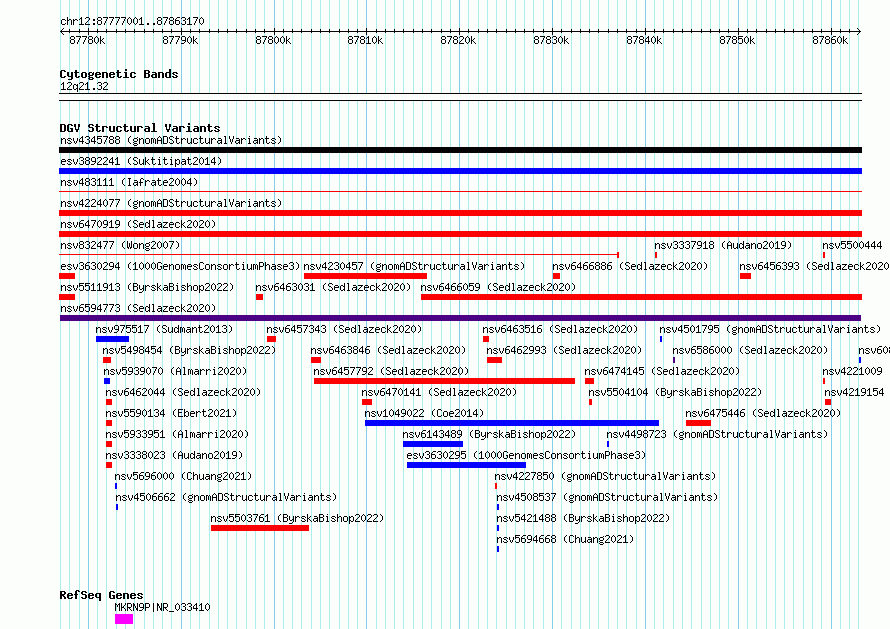Click nsv4224077 gnomADStructuralVariants label

171,203
